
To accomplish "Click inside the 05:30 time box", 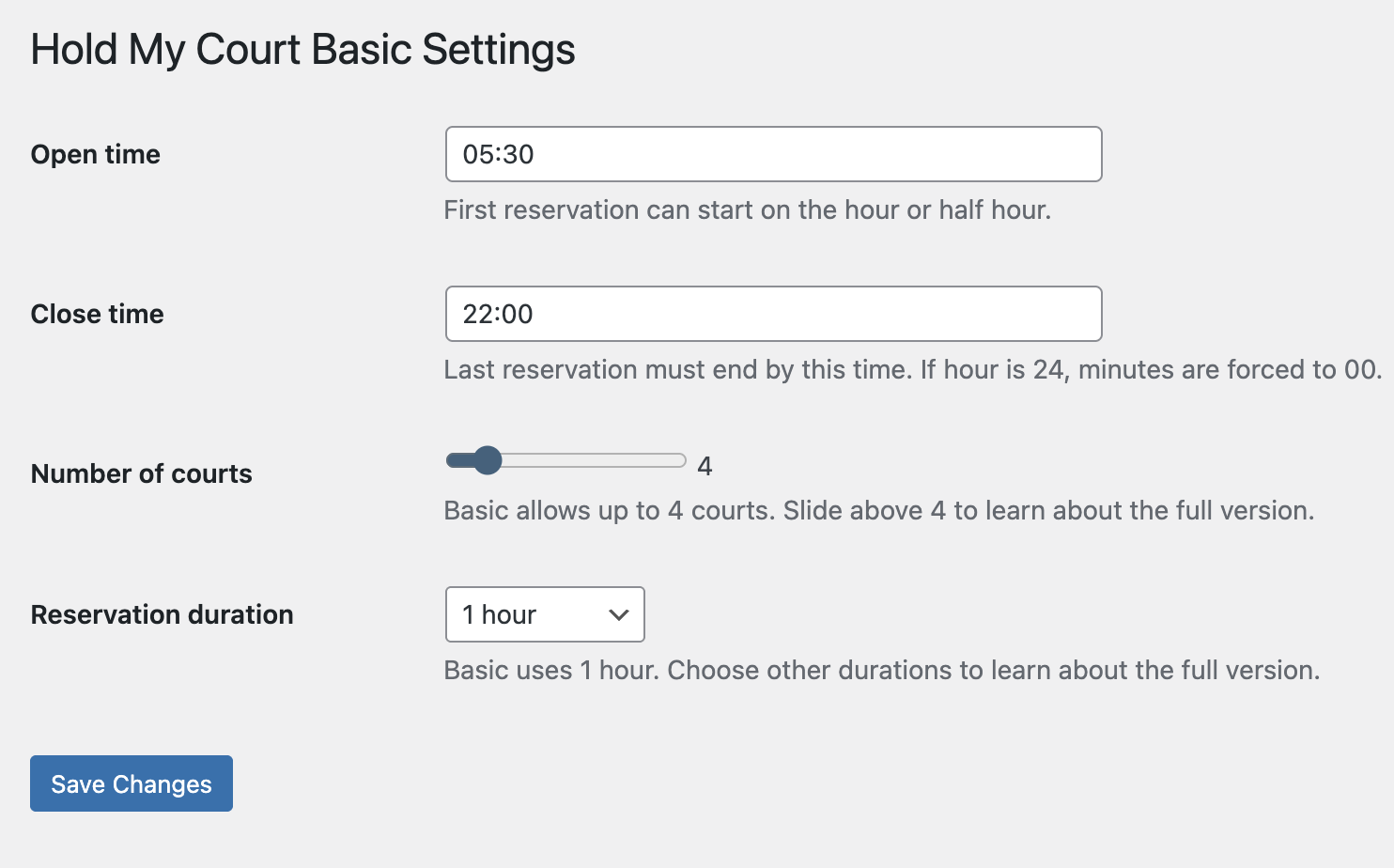I will coord(772,154).
